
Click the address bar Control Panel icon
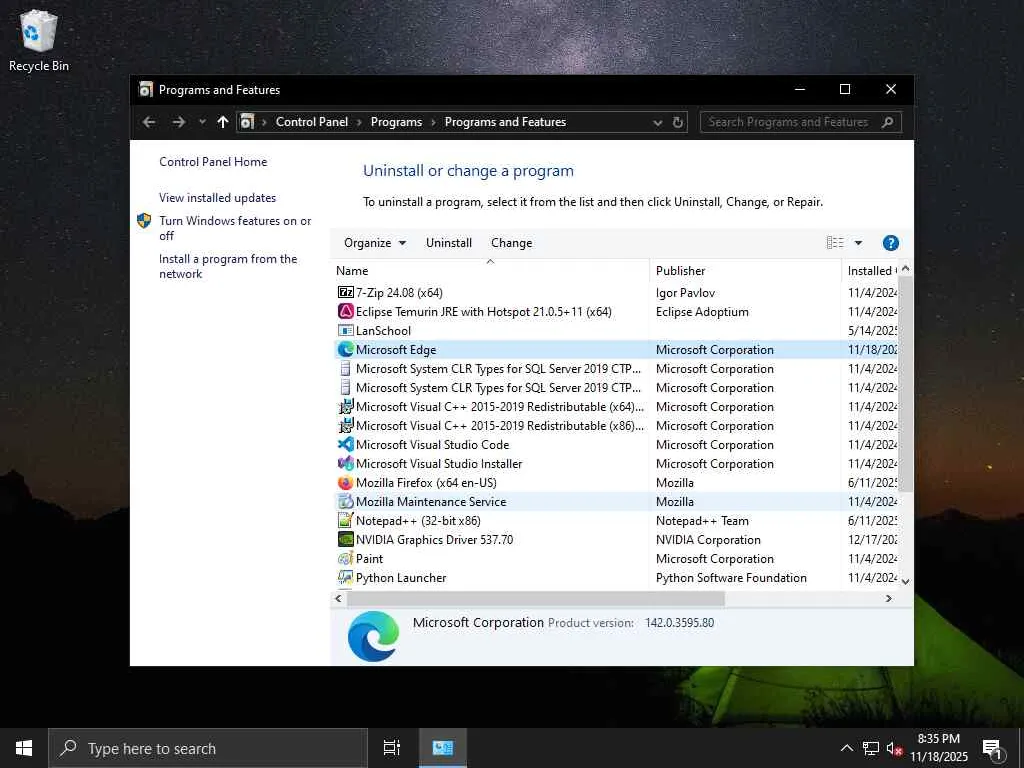coord(247,122)
